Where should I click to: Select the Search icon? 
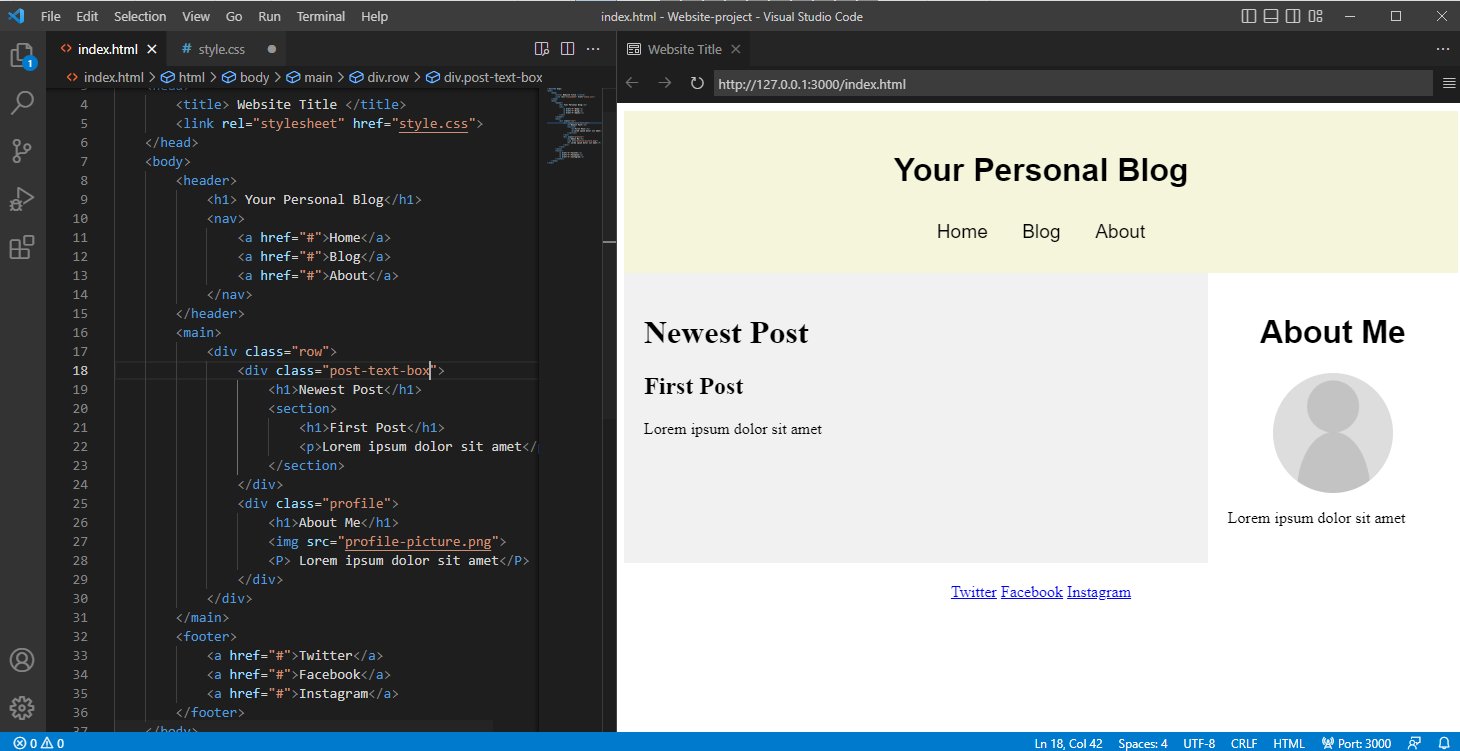(23, 103)
